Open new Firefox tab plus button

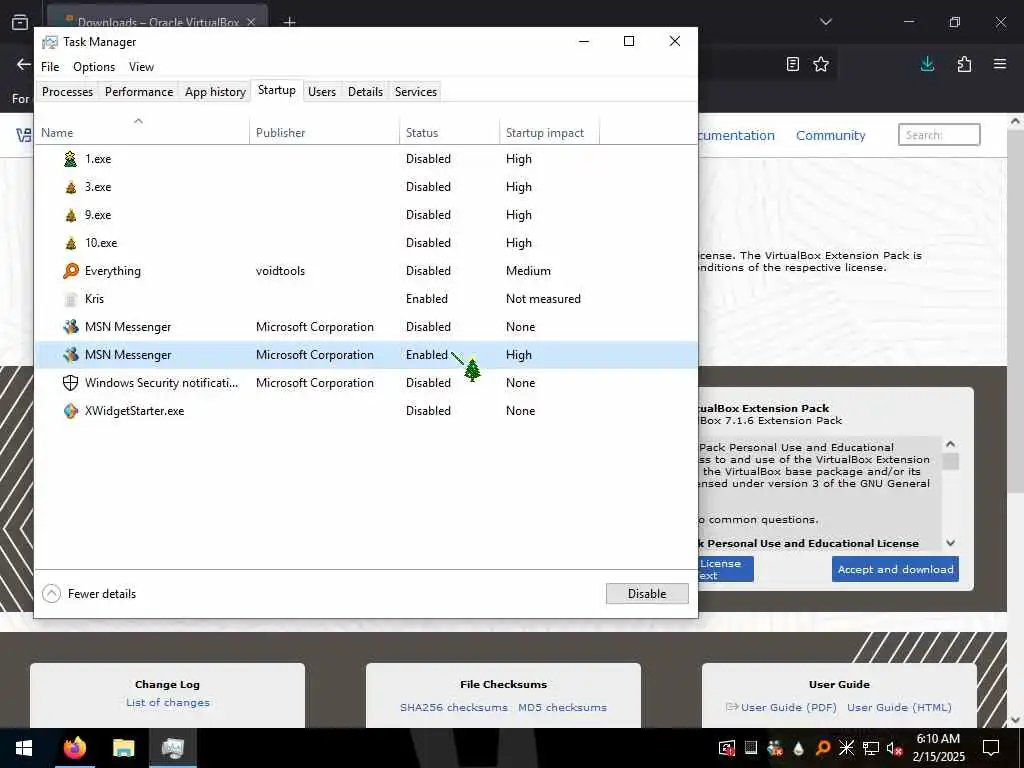click(x=289, y=22)
